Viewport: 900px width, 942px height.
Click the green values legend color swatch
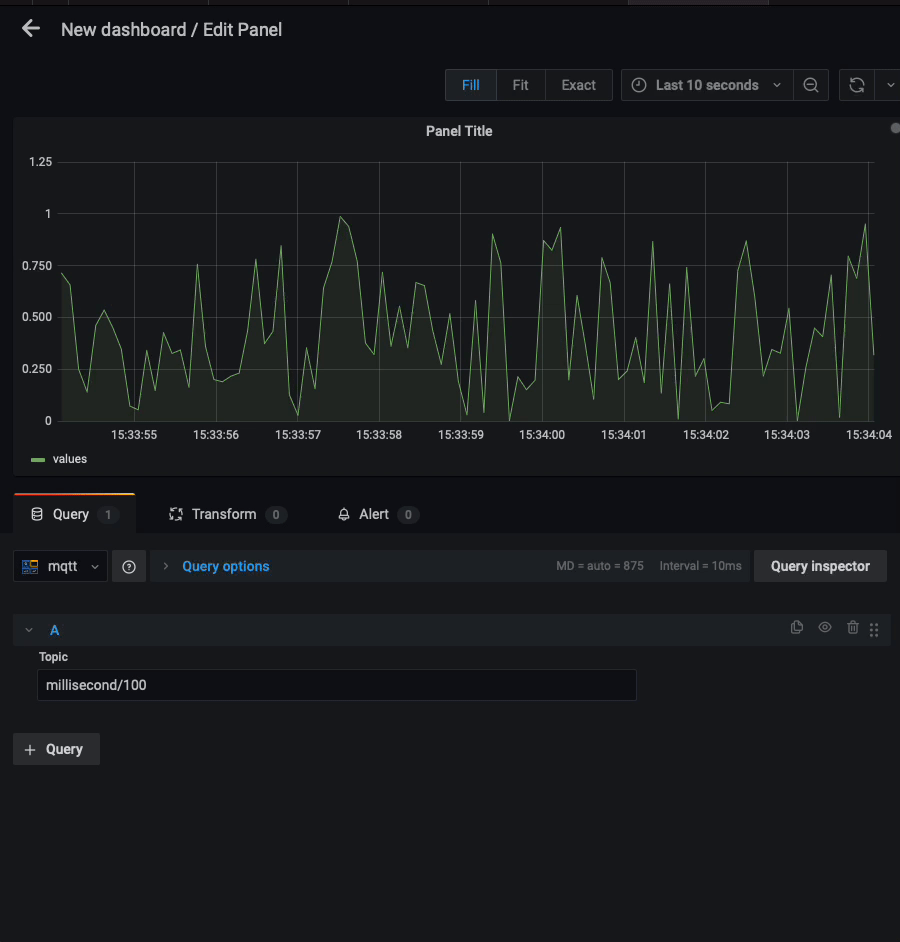pos(38,460)
